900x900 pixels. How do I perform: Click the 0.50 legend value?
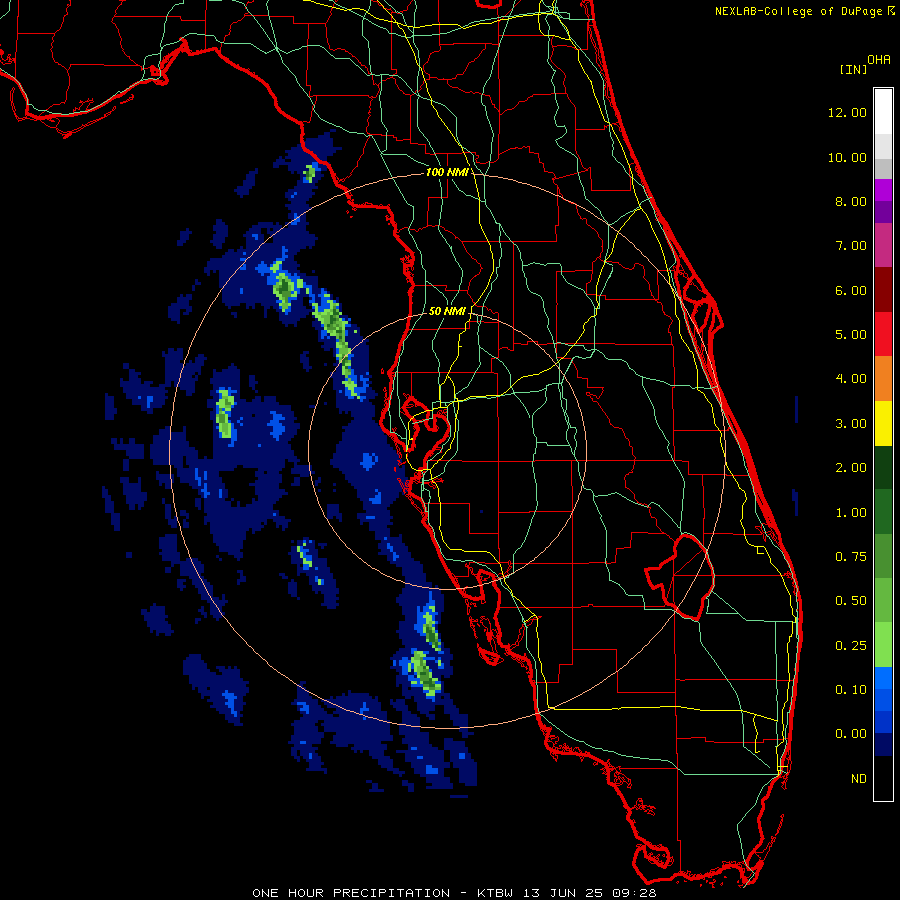(x=851, y=601)
